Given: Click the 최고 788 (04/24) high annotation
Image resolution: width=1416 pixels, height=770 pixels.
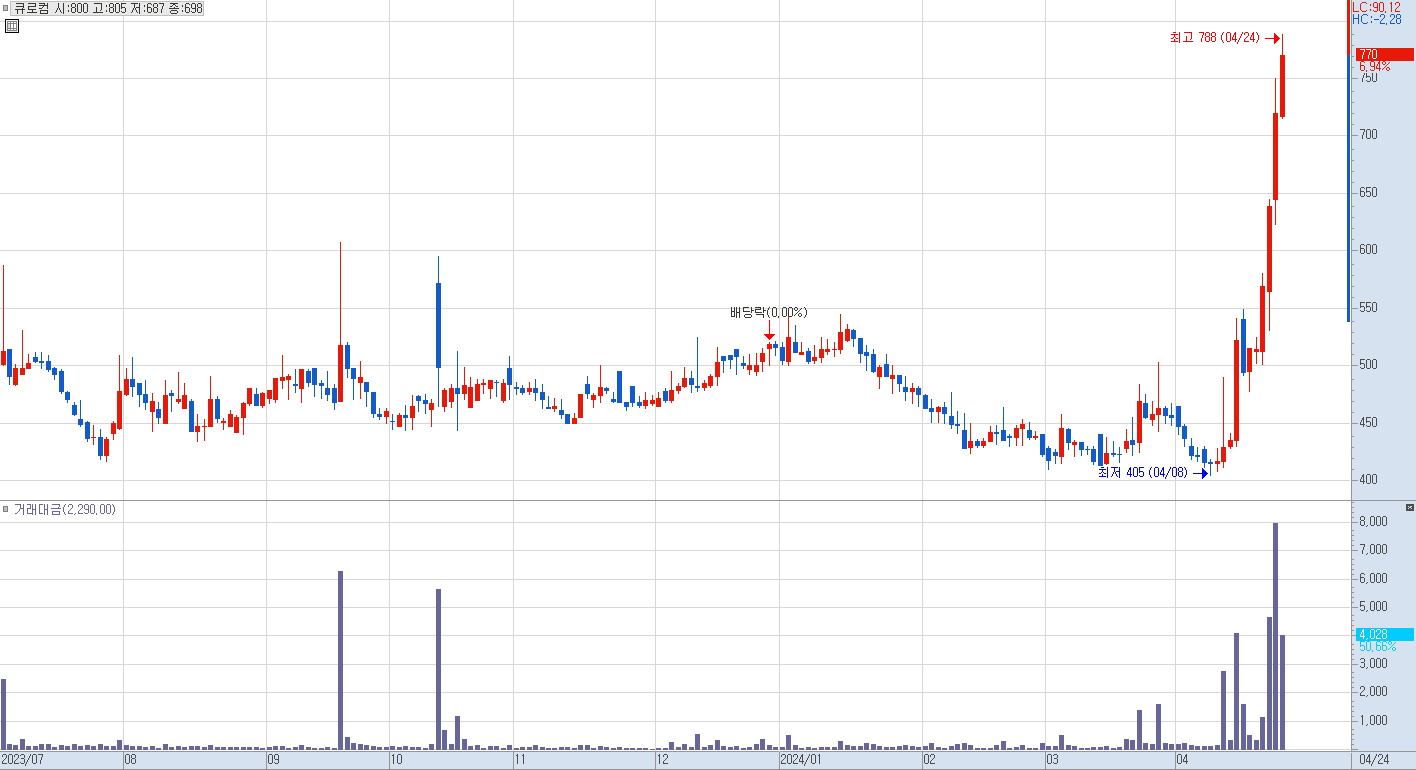Looking at the screenshot, I should coord(1215,38).
